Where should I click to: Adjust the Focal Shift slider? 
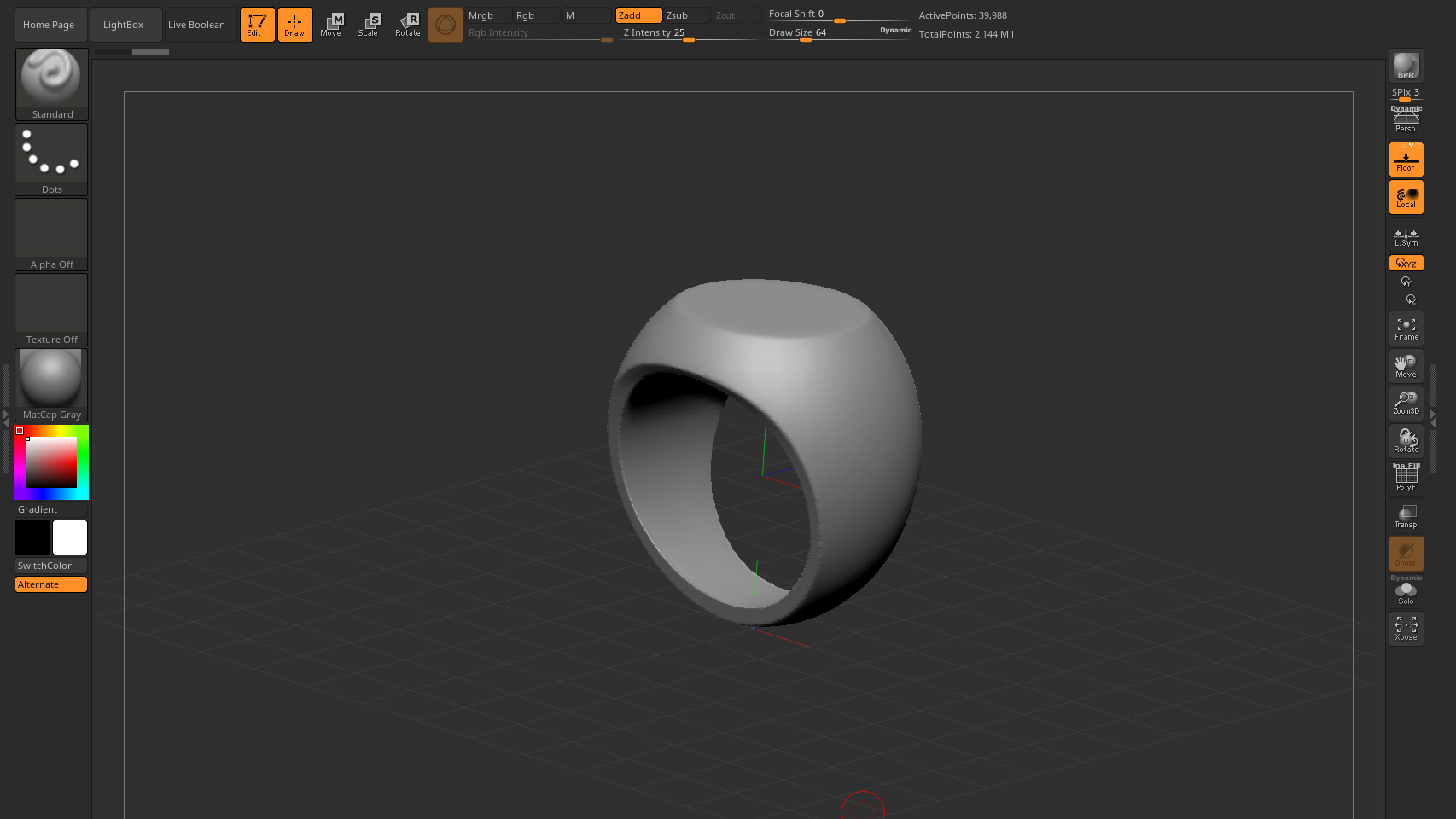838,15
